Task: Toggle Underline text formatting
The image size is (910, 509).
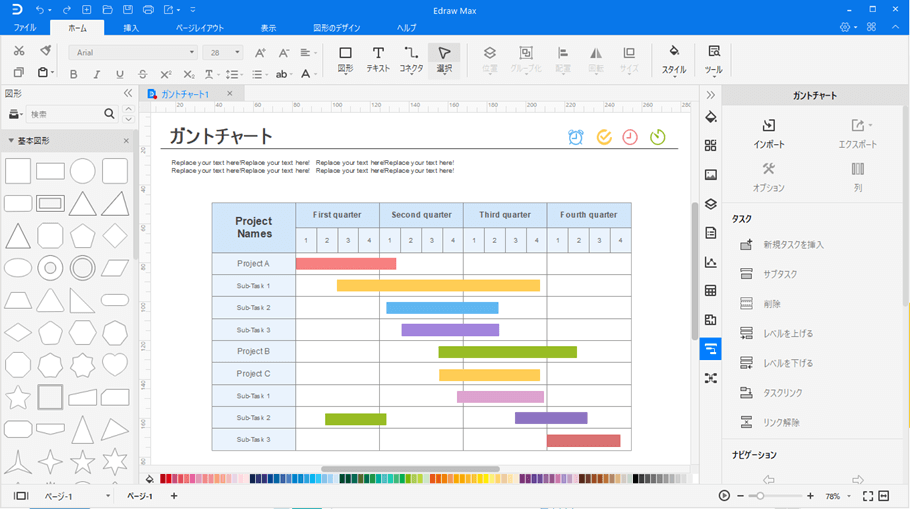Action: point(120,74)
